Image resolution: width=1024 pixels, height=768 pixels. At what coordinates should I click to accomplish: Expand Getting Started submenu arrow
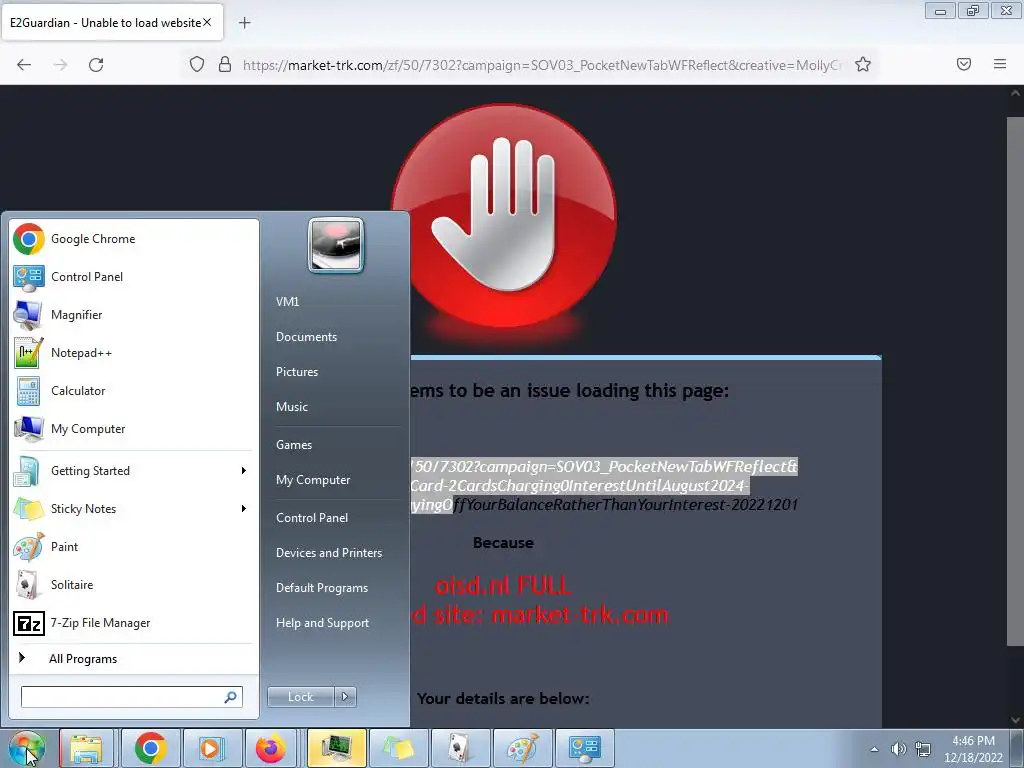pos(244,471)
